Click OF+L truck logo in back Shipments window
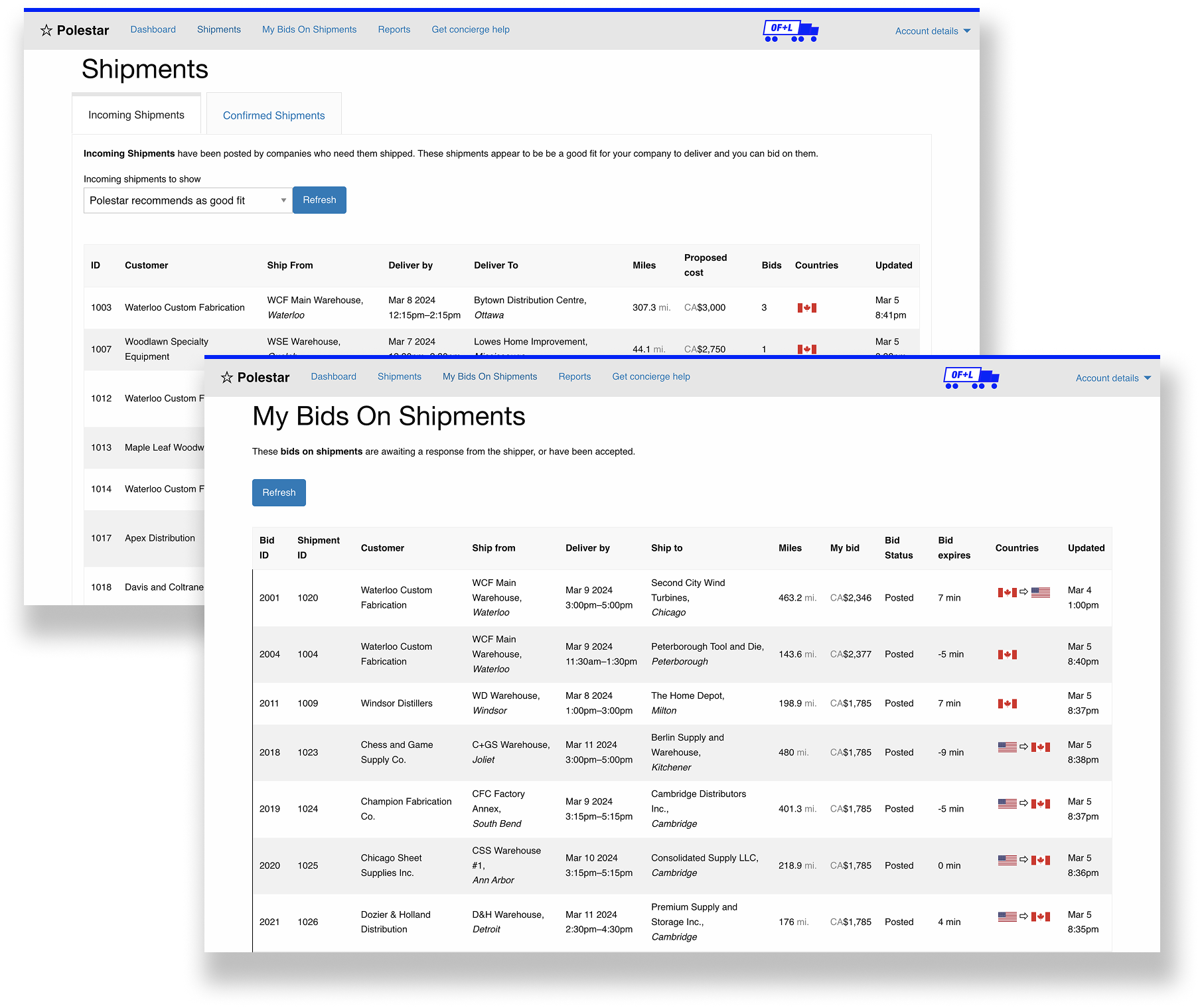The image size is (1200, 1008). pyautogui.click(x=790, y=31)
